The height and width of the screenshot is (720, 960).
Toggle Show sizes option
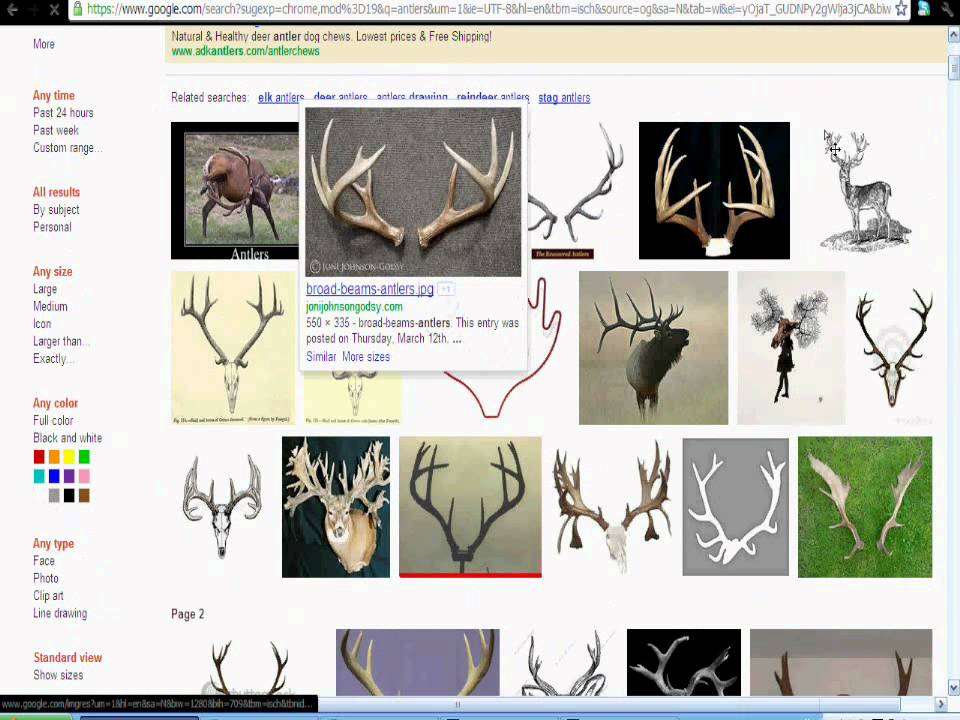point(58,675)
